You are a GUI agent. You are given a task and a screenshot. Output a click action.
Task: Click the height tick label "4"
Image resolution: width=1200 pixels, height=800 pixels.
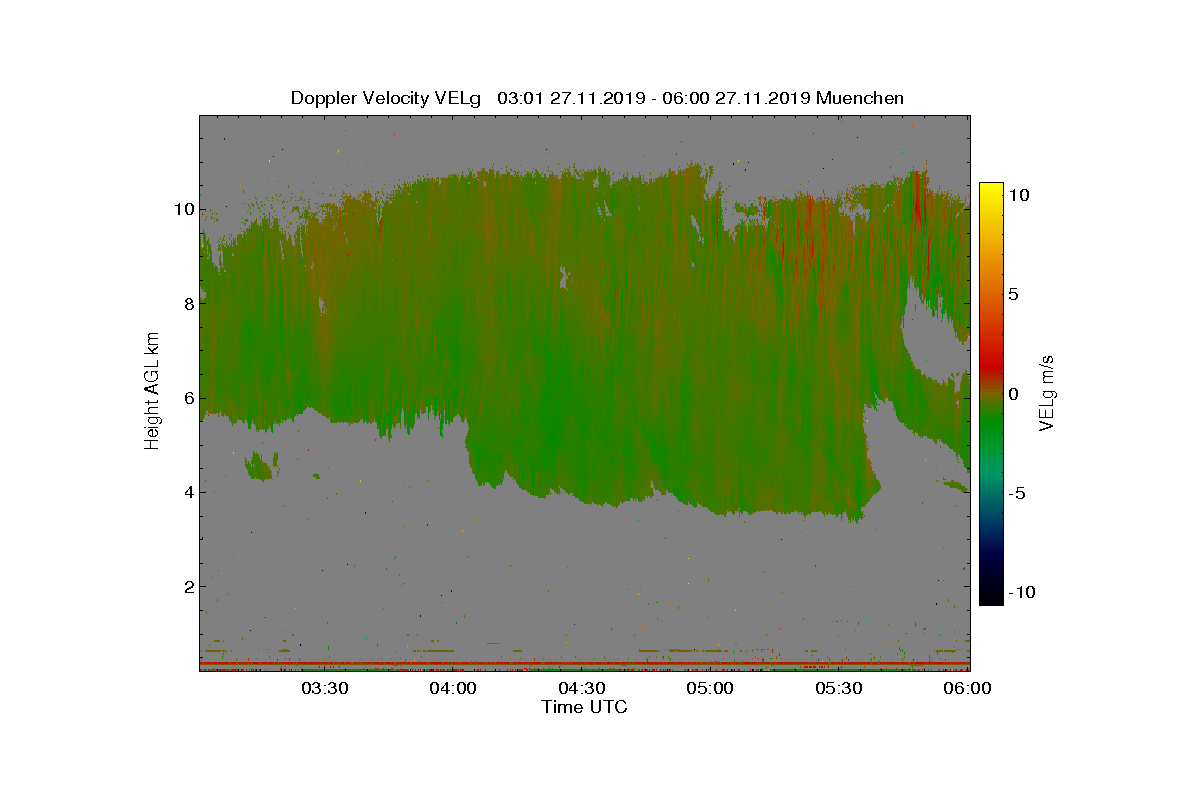(x=187, y=492)
